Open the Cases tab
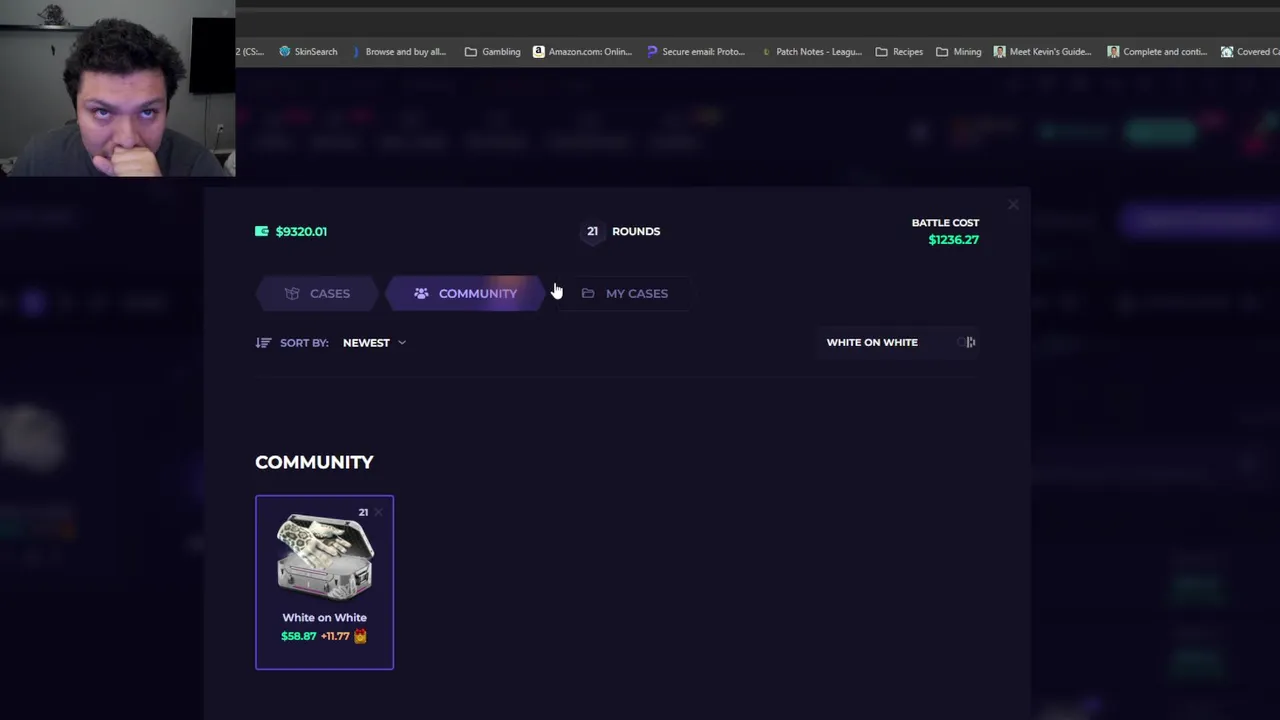 317,293
